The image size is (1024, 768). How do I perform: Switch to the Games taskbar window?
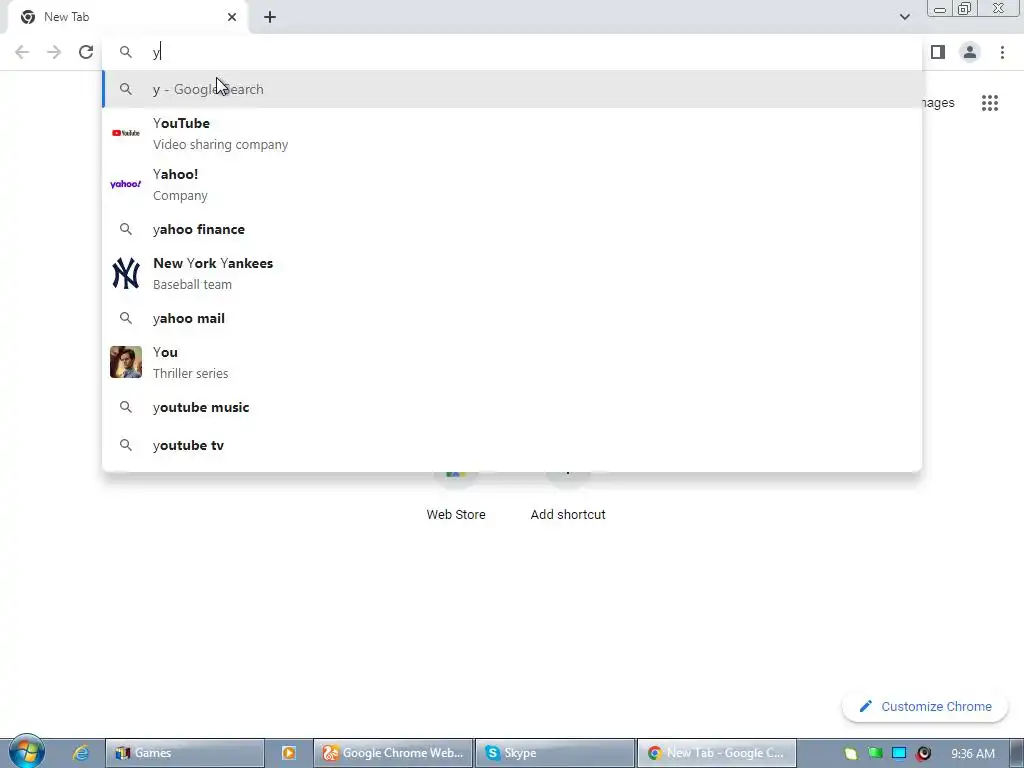point(185,753)
